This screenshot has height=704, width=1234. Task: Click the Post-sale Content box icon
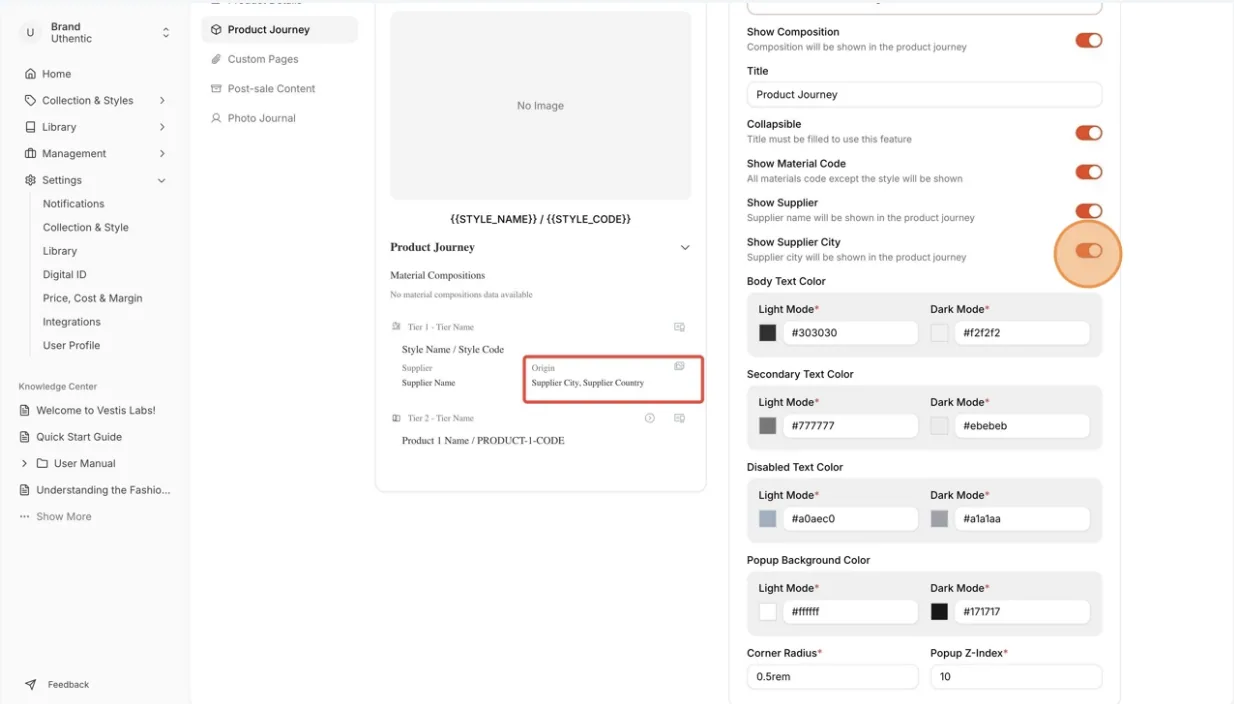tap(216, 88)
